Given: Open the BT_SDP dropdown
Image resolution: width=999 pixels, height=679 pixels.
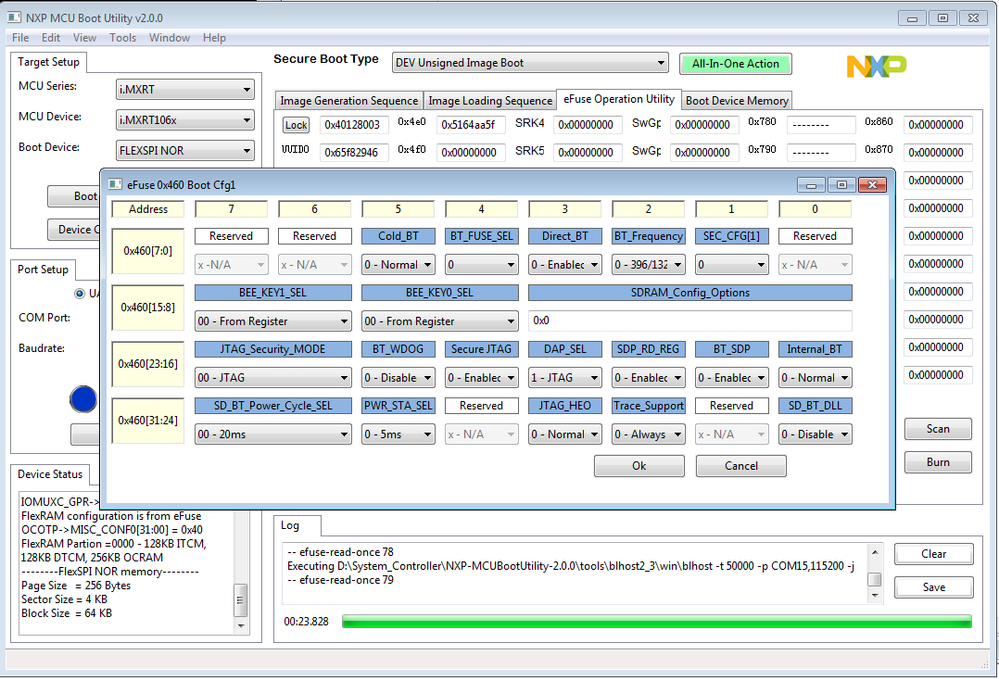Looking at the screenshot, I should point(731,378).
